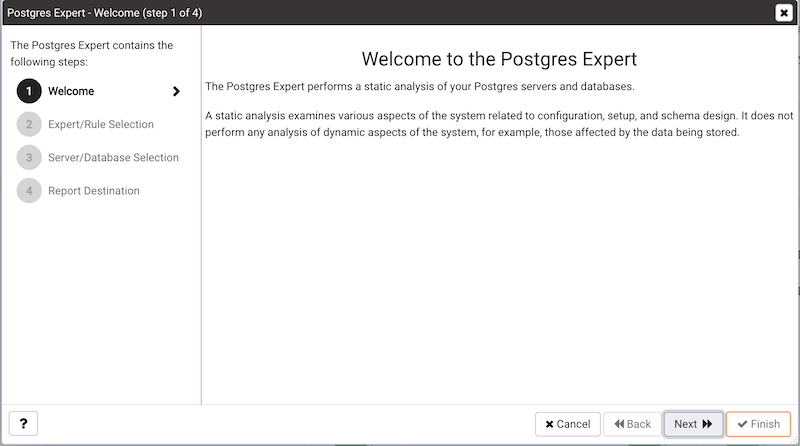Click the step 4 number circle
The width and height of the screenshot is (800, 446).
(x=29, y=191)
